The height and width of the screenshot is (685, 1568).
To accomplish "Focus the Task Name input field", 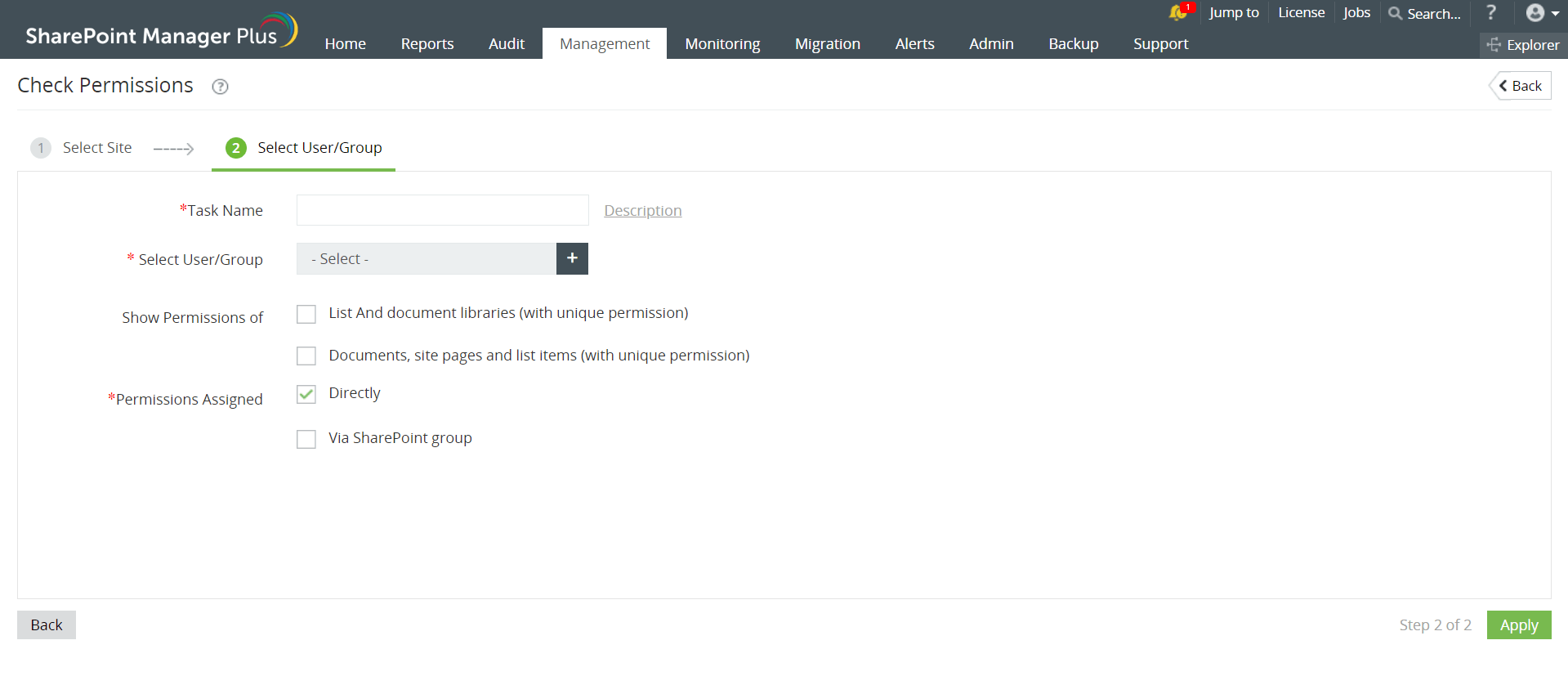I will point(443,210).
